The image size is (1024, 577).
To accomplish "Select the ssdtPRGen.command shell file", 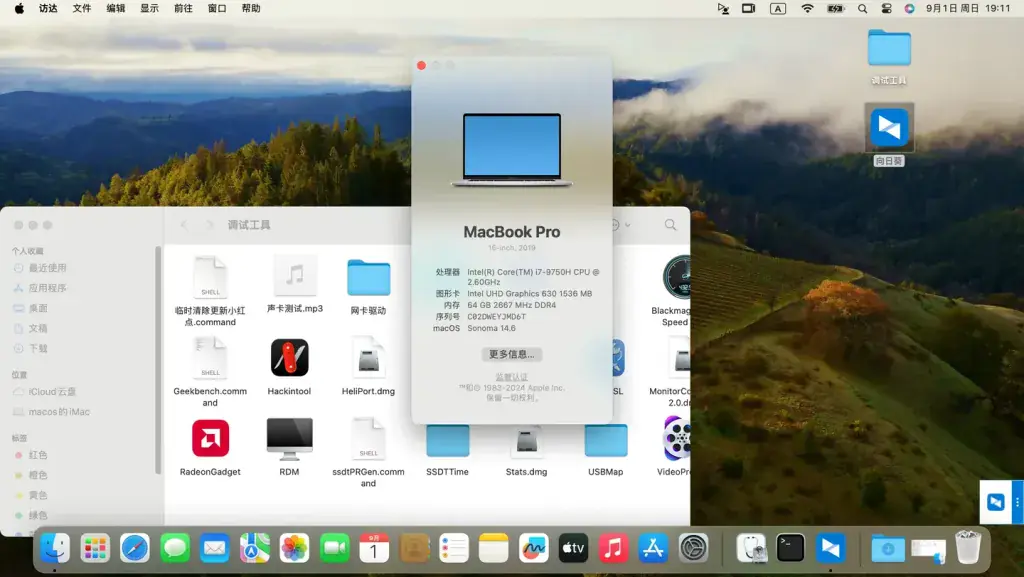I will click(368, 438).
